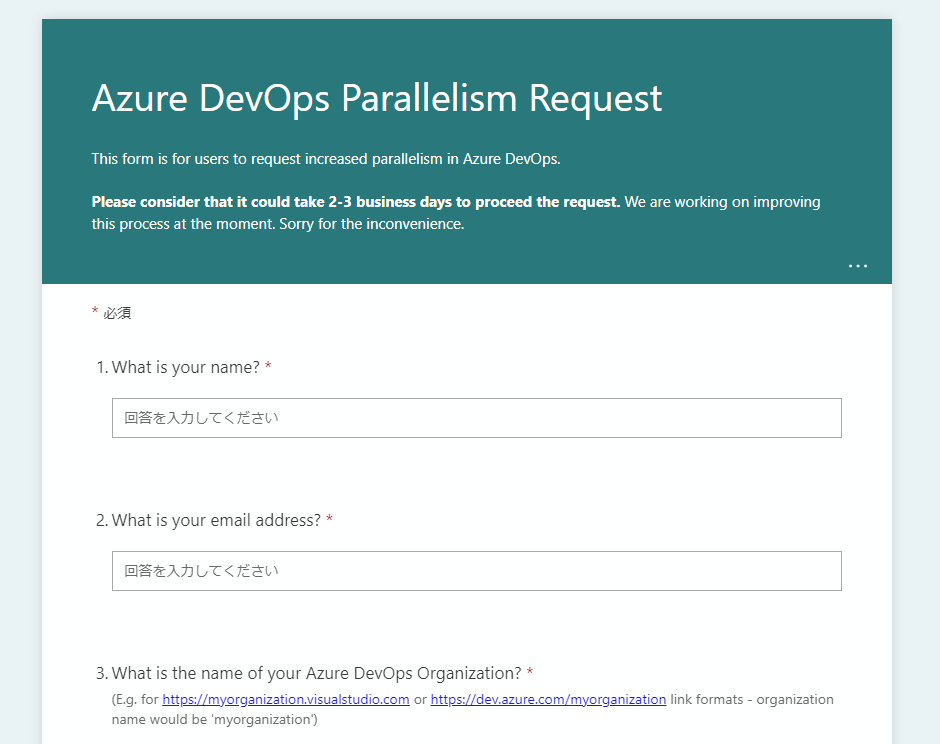This screenshot has height=744, width=940.
Task: Select question 1 'What is your name?' label
Action: [186, 367]
